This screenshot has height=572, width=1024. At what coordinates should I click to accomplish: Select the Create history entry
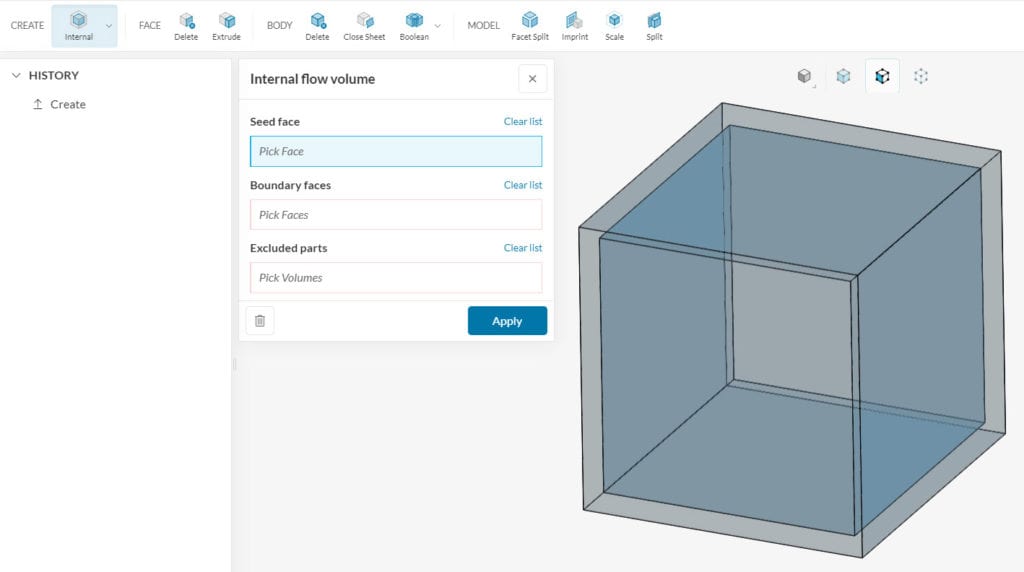click(x=67, y=104)
